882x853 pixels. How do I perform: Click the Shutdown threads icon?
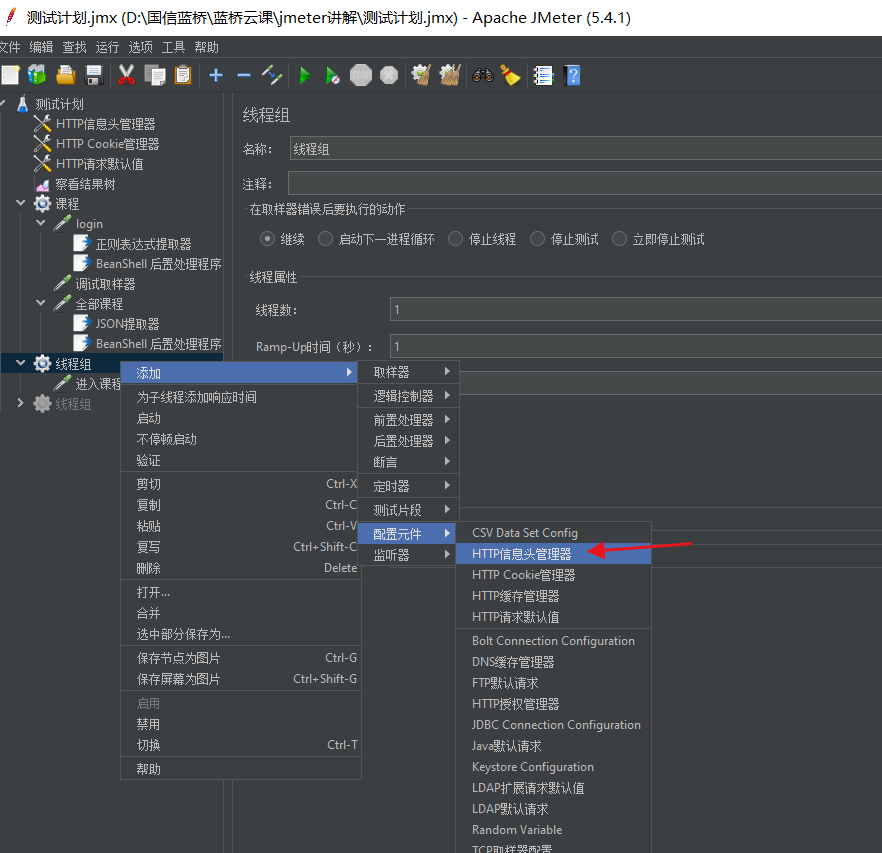[389, 75]
